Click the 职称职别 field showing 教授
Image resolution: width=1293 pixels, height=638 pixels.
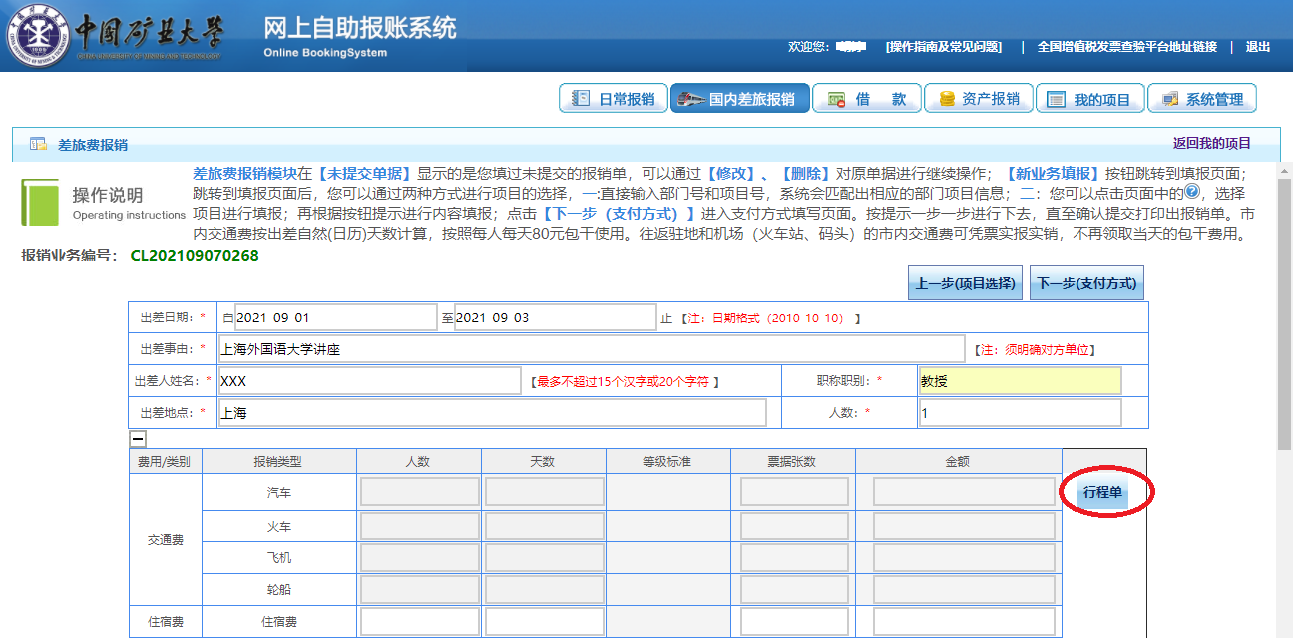pyautogui.click(x=1019, y=381)
